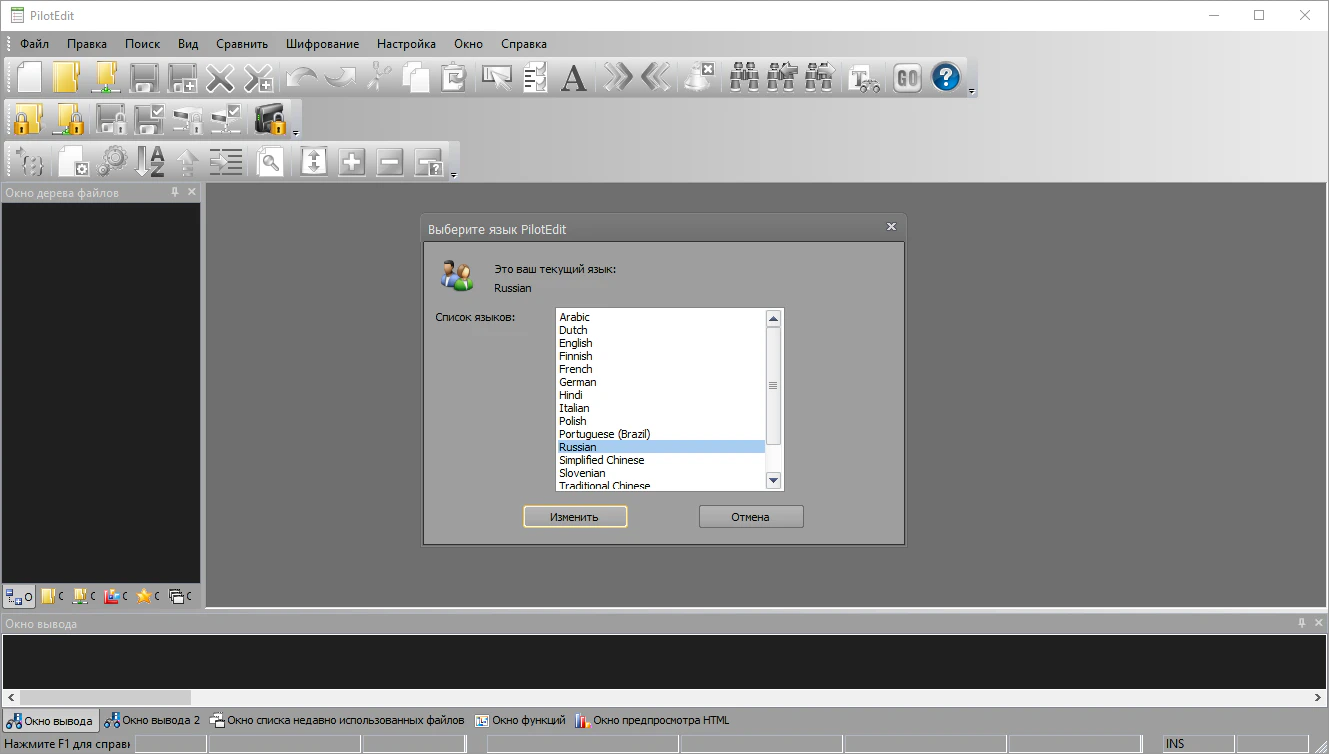Open the Font settings 'A' icon
Screen dimensions: 1329x754
coord(573,78)
